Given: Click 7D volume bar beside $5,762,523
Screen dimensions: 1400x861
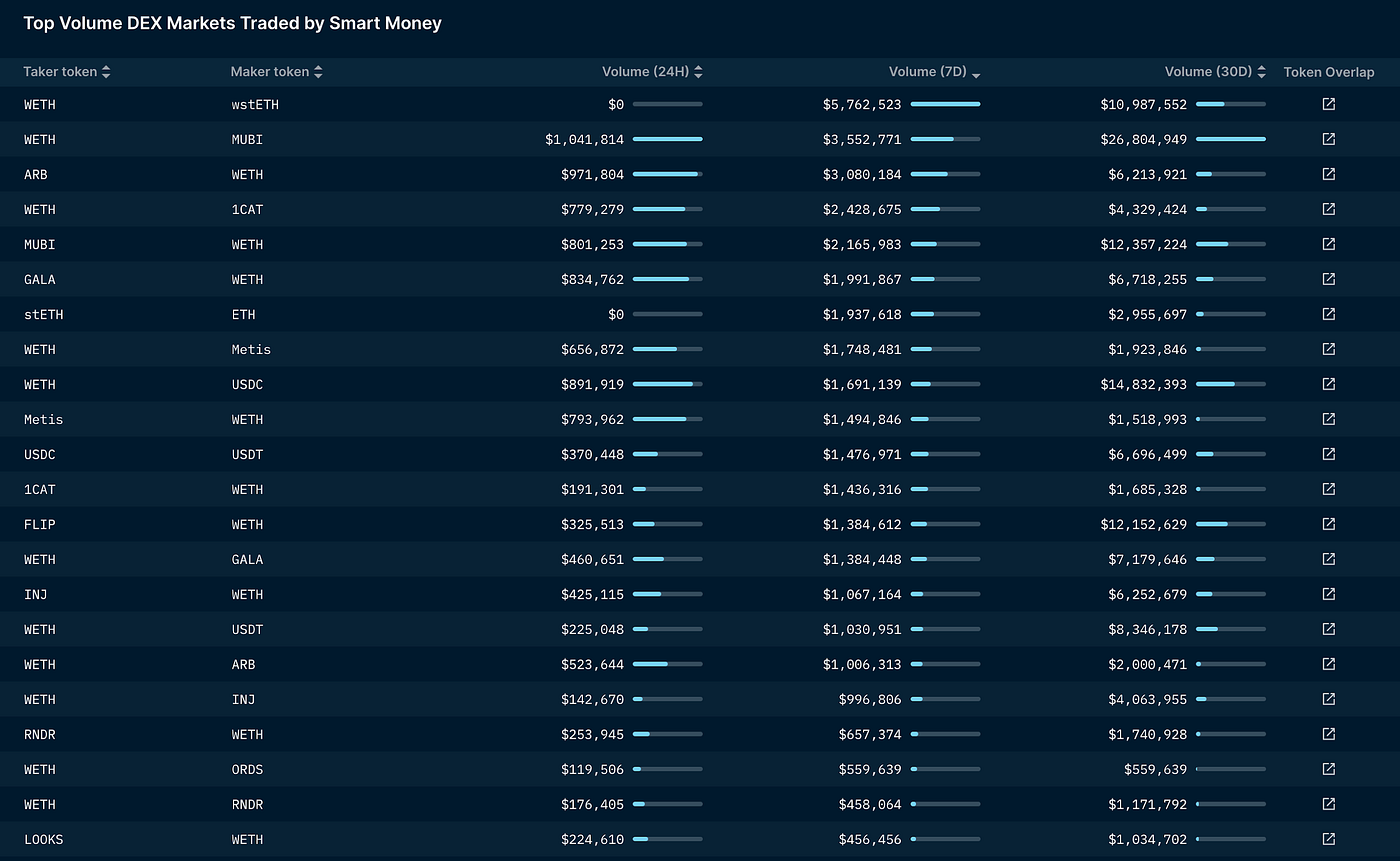Looking at the screenshot, I should (946, 104).
